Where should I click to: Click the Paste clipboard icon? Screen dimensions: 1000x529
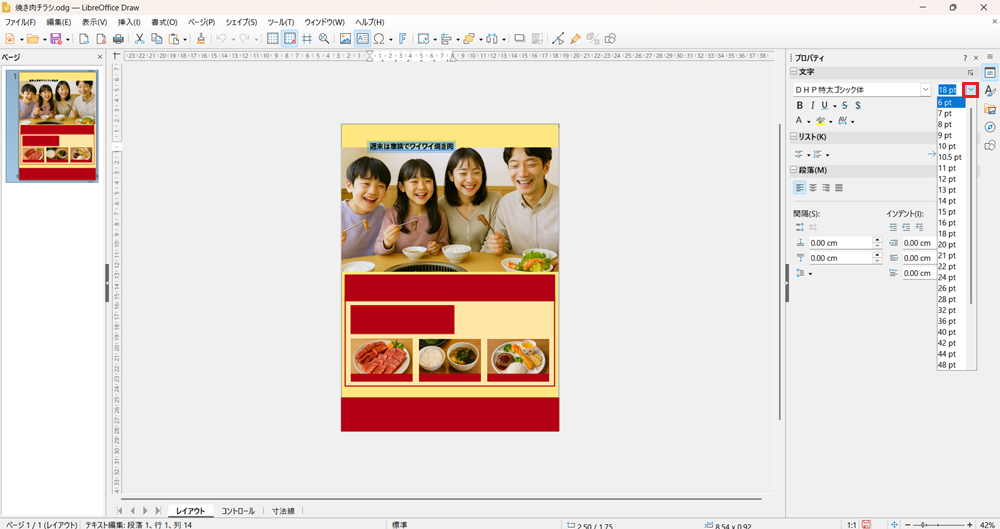(173, 39)
